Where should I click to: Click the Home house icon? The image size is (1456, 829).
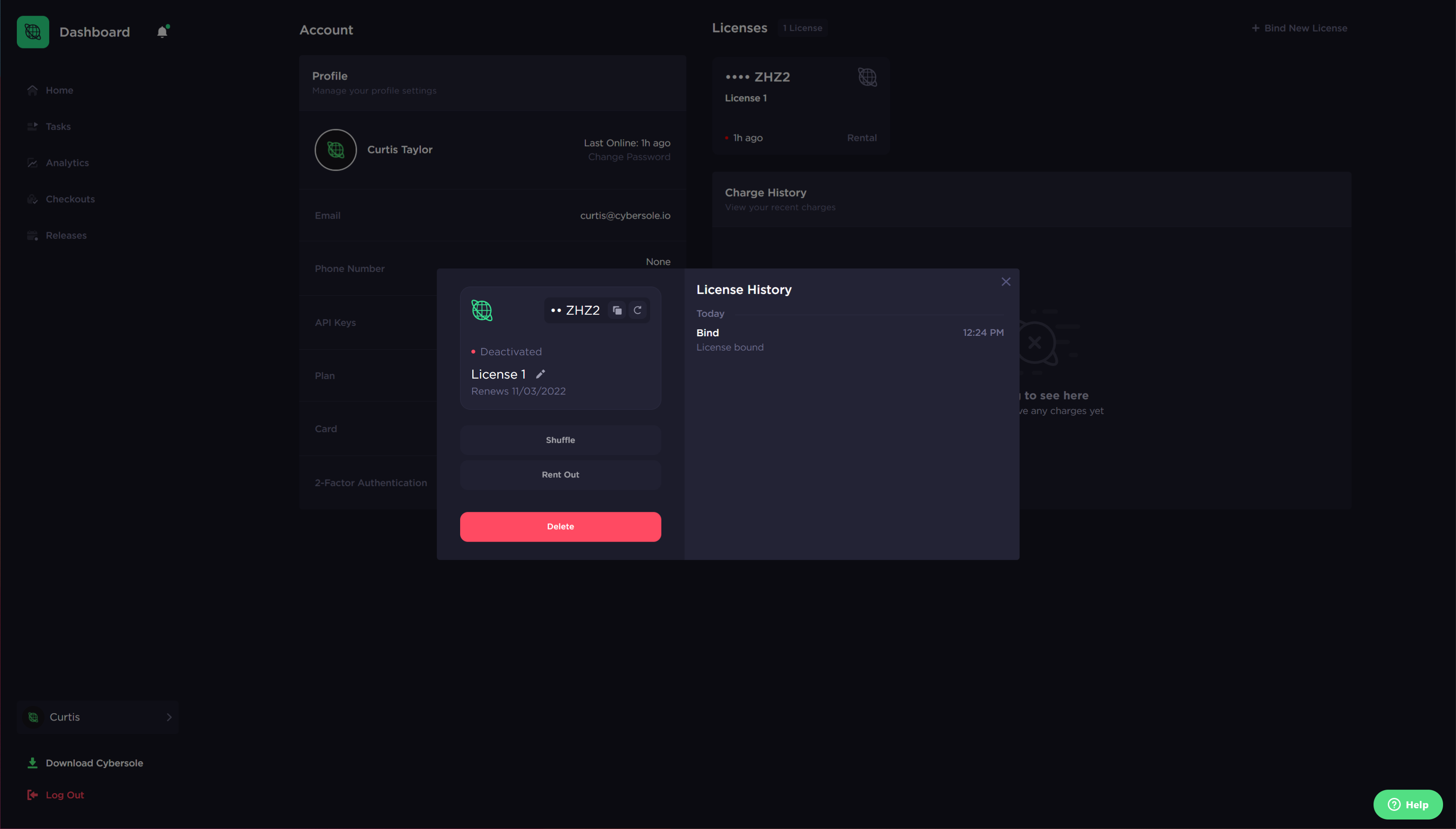tap(32, 90)
